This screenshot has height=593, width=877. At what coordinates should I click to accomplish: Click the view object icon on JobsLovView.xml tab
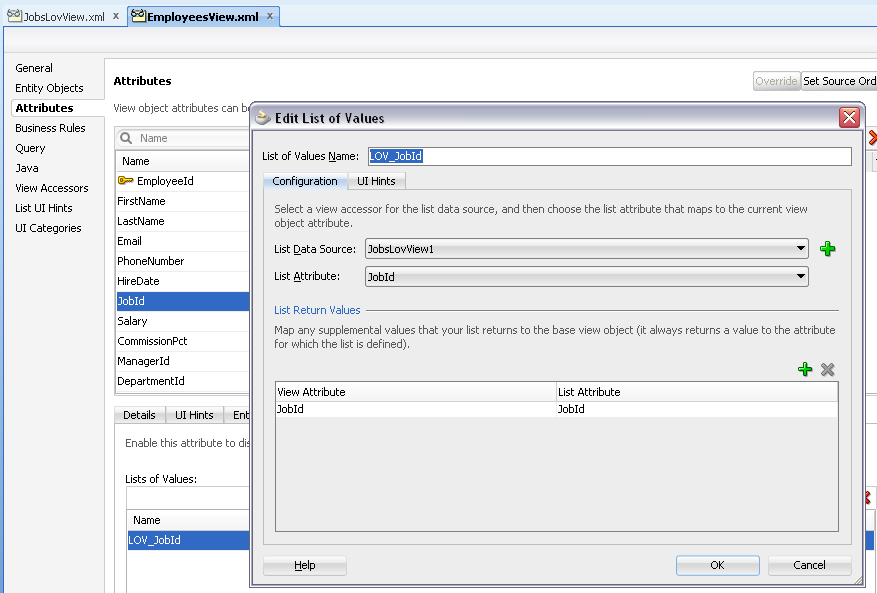15,16
